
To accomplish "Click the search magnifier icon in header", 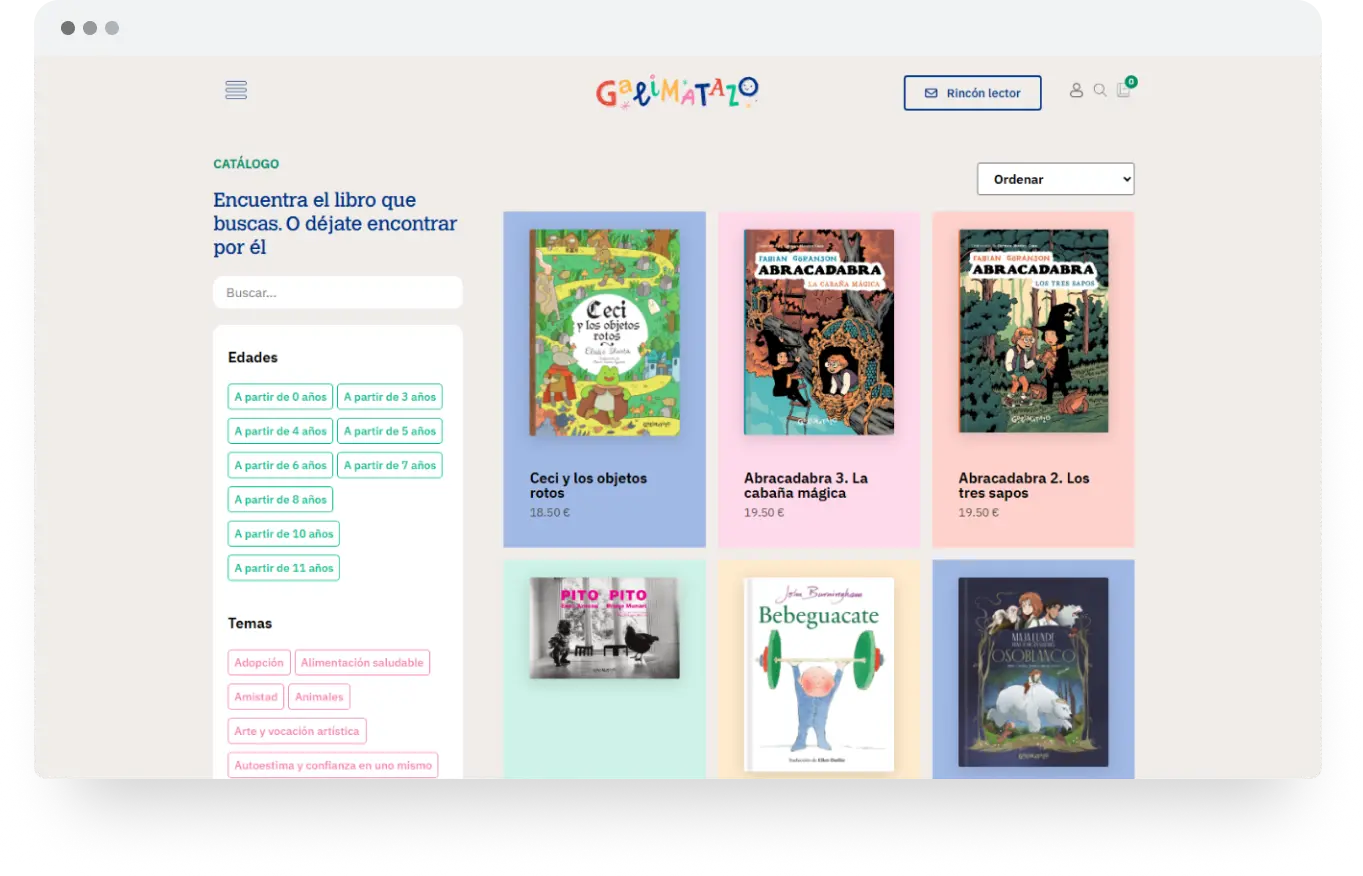I will point(1100,90).
